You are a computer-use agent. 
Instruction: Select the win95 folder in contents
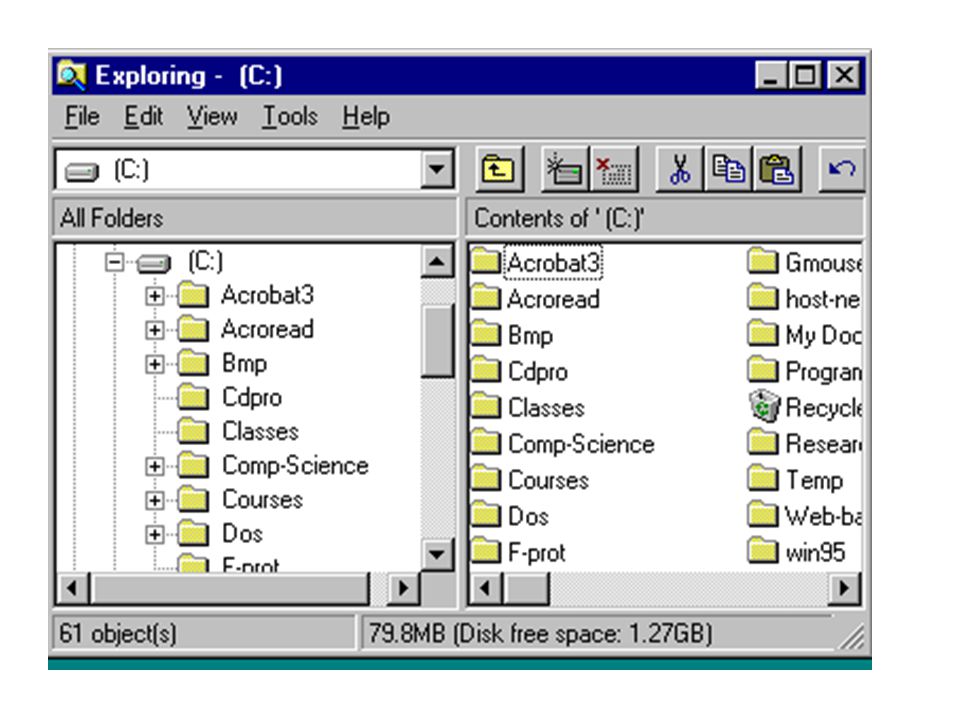pyautogui.click(x=797, y=552)
